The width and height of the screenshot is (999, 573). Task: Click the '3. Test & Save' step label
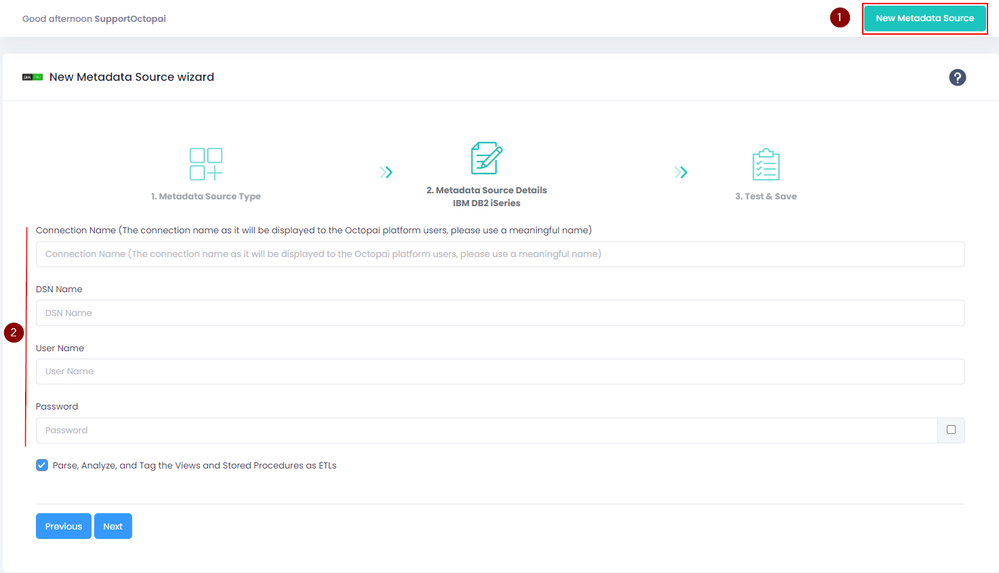(766, 196)
